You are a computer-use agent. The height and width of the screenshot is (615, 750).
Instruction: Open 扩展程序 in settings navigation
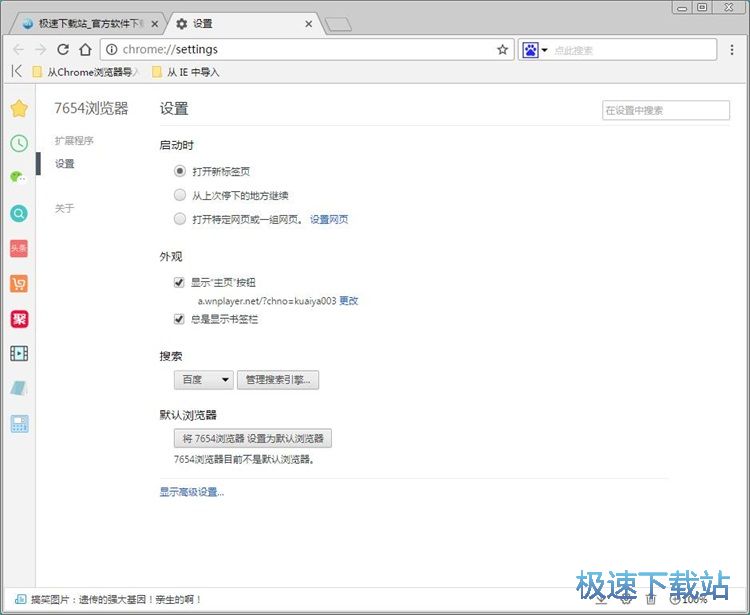click(x=74, y=141)
